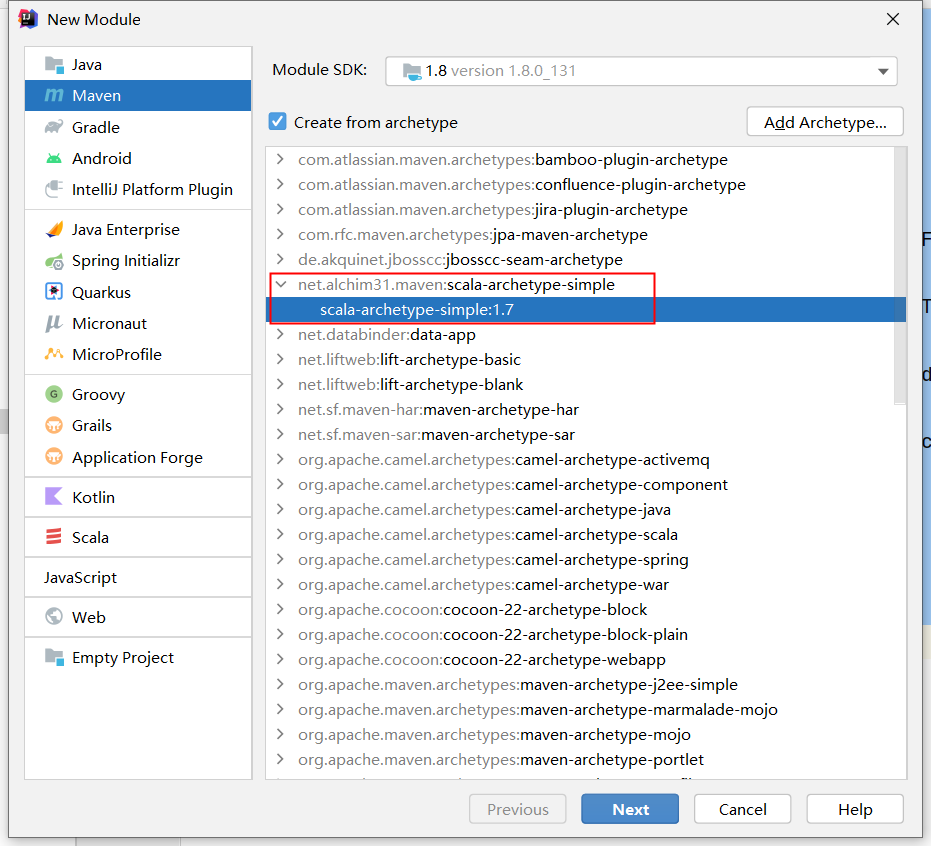Close the New Module dialog
The image size is (931, 846).
[892, 20]
